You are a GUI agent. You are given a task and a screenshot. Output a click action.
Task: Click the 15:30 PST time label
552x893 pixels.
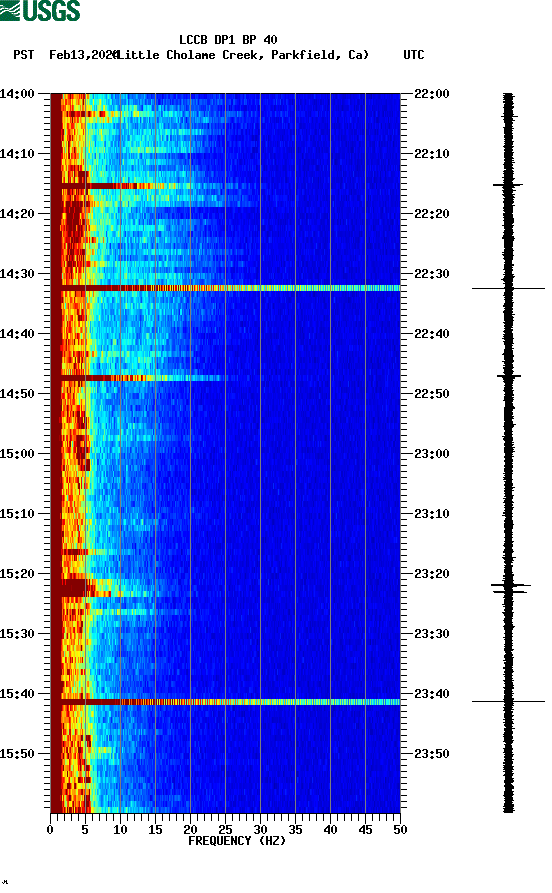pyautogui.click(x=17, y=634)
